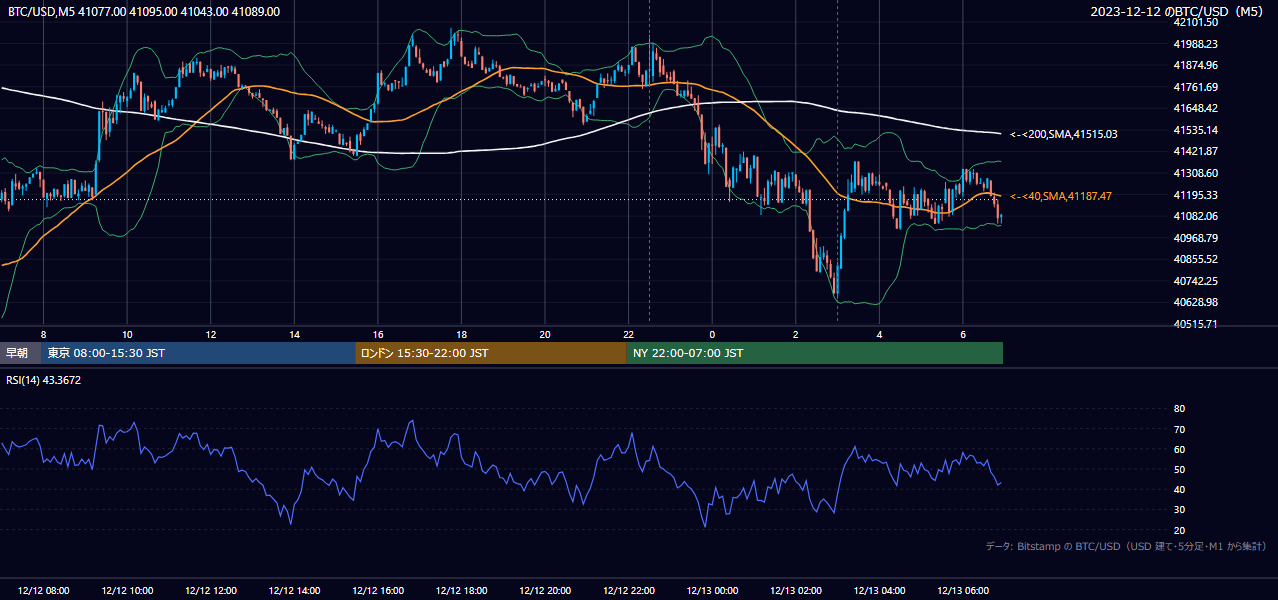Click the price axis value 41648.42
Image resolution: width=1278 pixels, height=600 pixels.
pyautogui.click(x=1195, y=108)
